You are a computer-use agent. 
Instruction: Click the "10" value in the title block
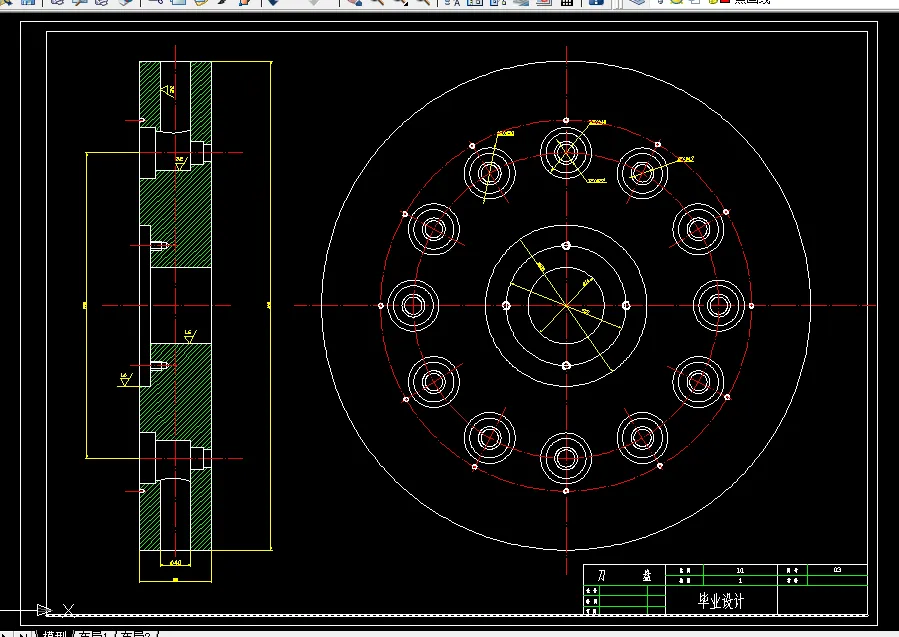[740, 570]
